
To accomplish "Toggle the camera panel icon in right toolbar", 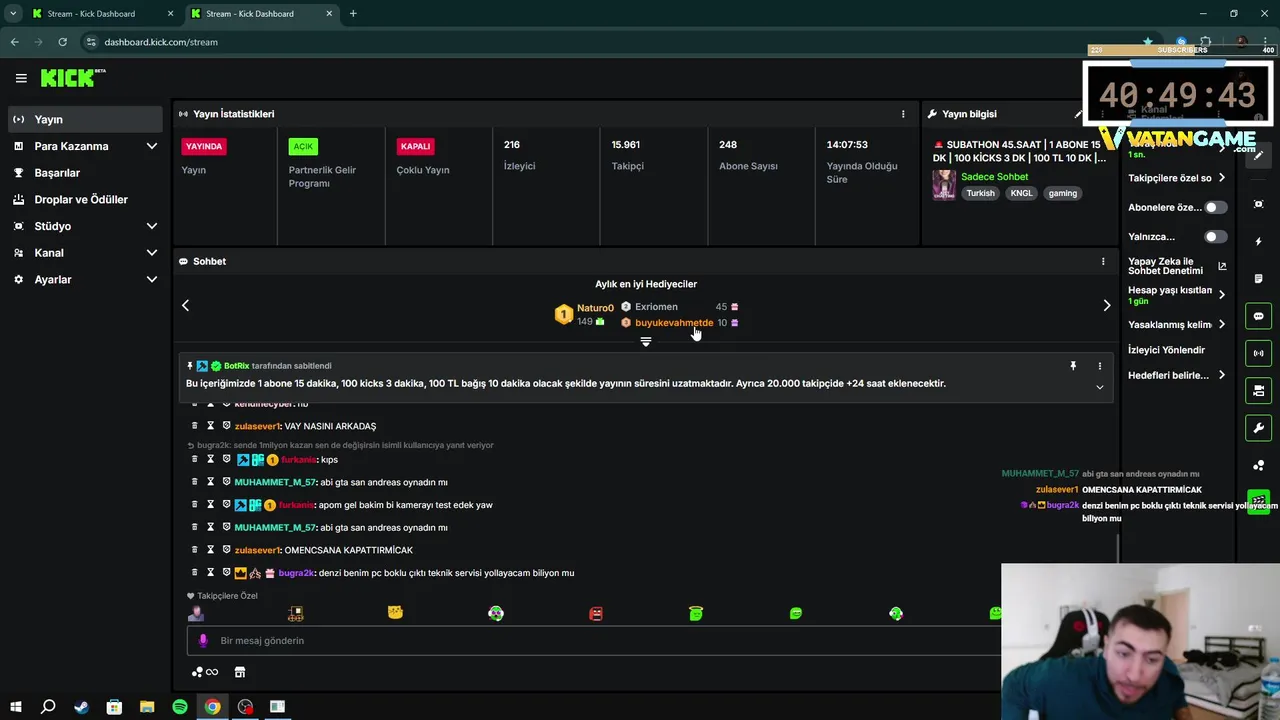I will coord(1258,390).
